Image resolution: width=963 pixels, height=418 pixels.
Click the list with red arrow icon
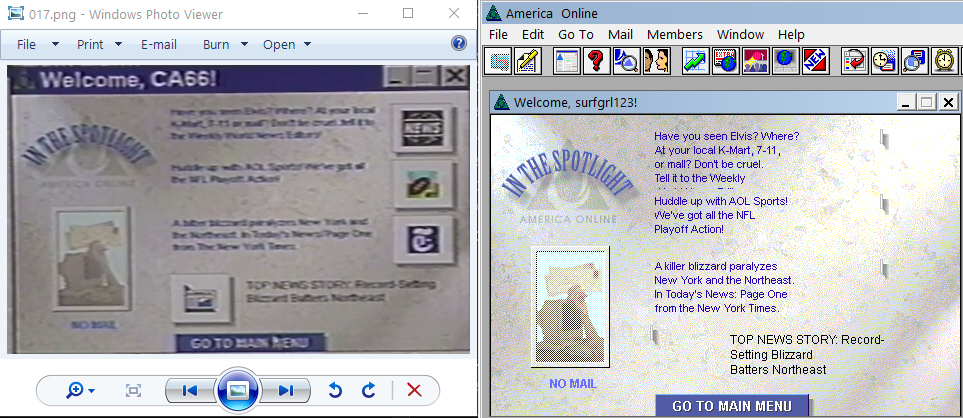[x=854, y=61]
